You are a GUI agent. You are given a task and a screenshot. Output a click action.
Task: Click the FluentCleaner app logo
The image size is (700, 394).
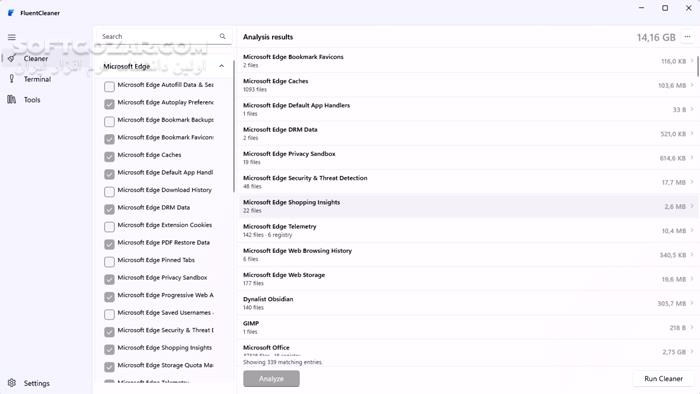click(x=11, y=13)
